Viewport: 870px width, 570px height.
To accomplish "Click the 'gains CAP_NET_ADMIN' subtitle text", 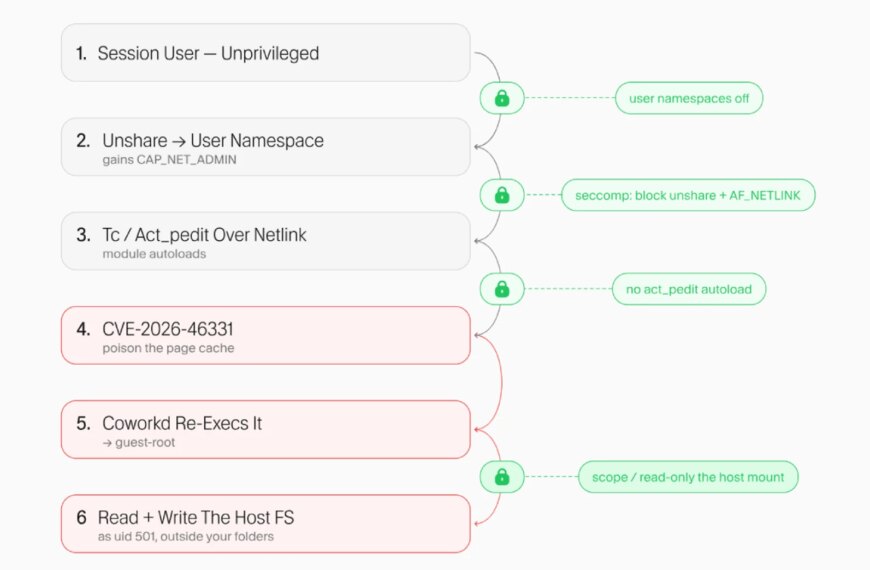I will pos(169,160).
